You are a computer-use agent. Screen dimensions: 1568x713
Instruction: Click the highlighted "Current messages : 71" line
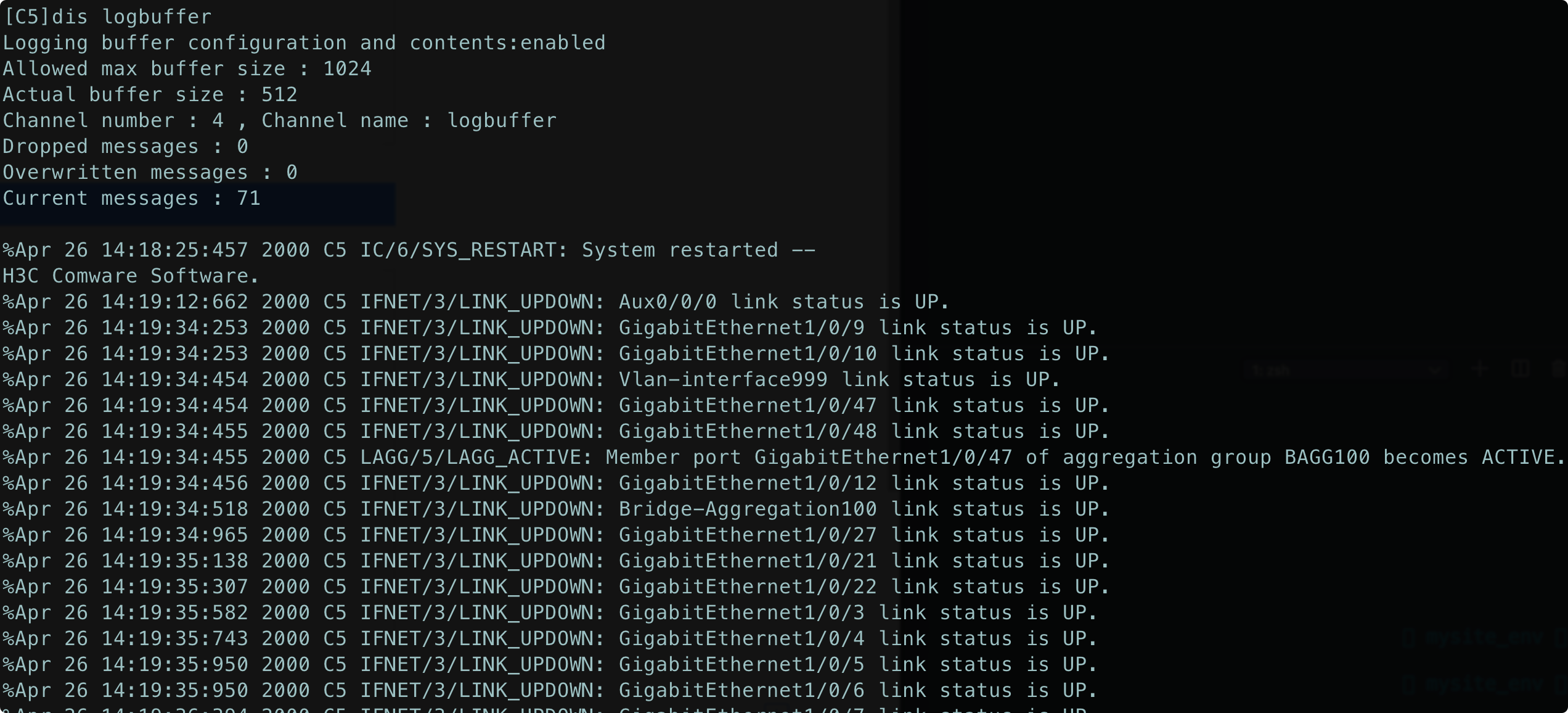click(x=131, y=199)
